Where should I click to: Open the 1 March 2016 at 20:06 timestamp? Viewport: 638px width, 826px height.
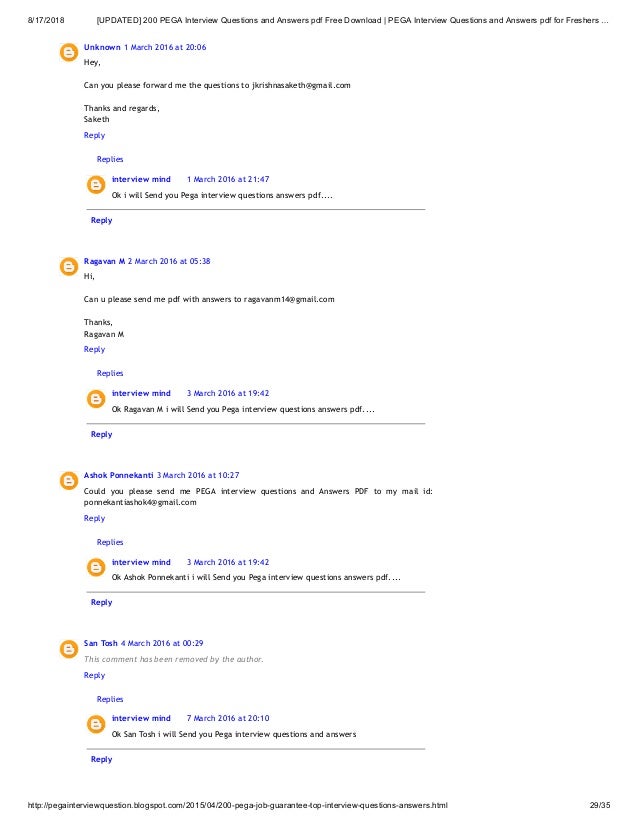coord(165,47)
